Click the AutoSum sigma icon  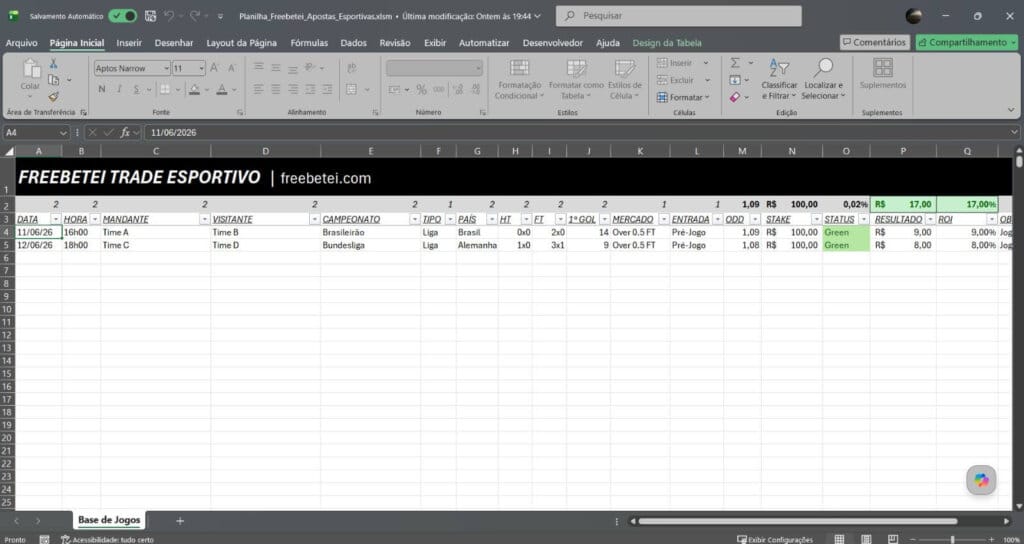click(x=735, y=63)
